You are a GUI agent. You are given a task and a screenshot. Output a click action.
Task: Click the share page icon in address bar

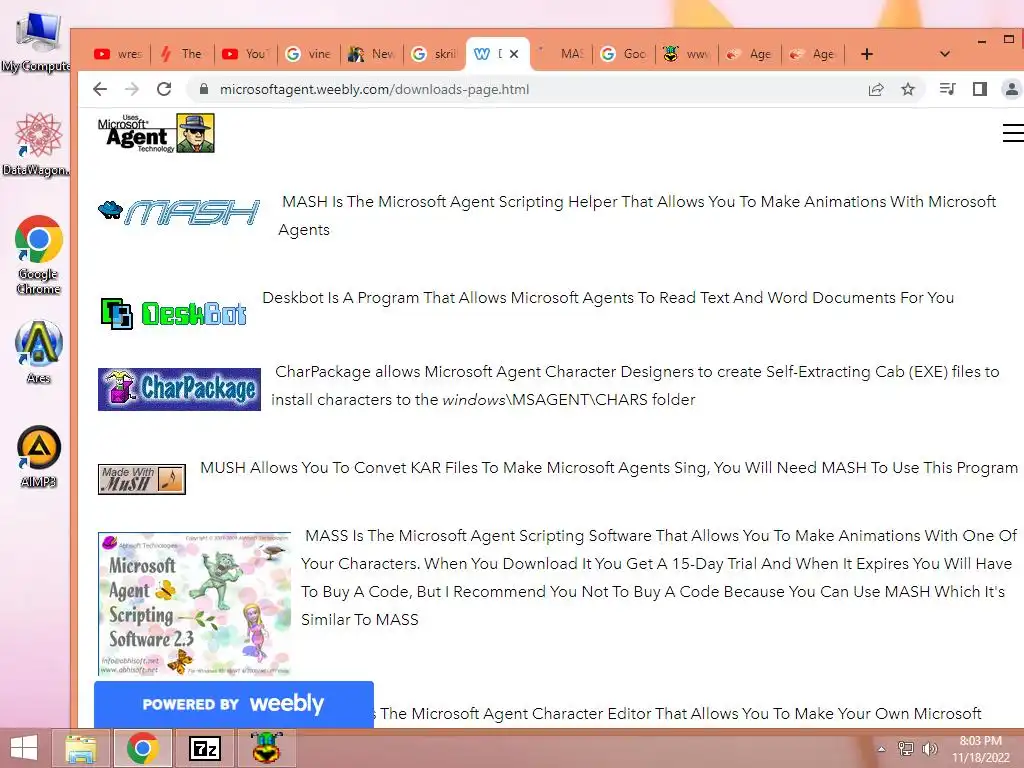(x=876, y=89)
